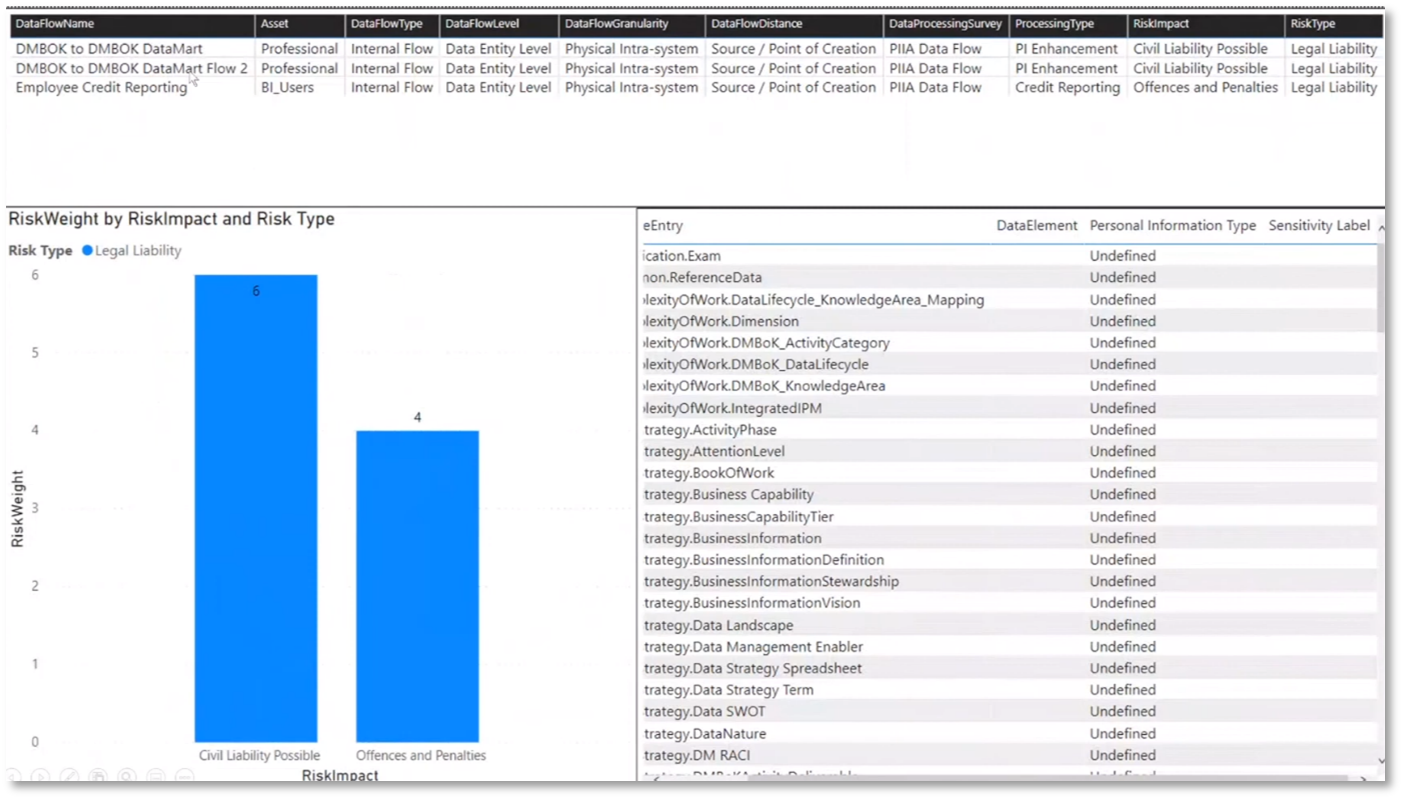Select the DMBoK_DataLifecycle row
Screen dimensions: 1404x800
[1008, 364]
